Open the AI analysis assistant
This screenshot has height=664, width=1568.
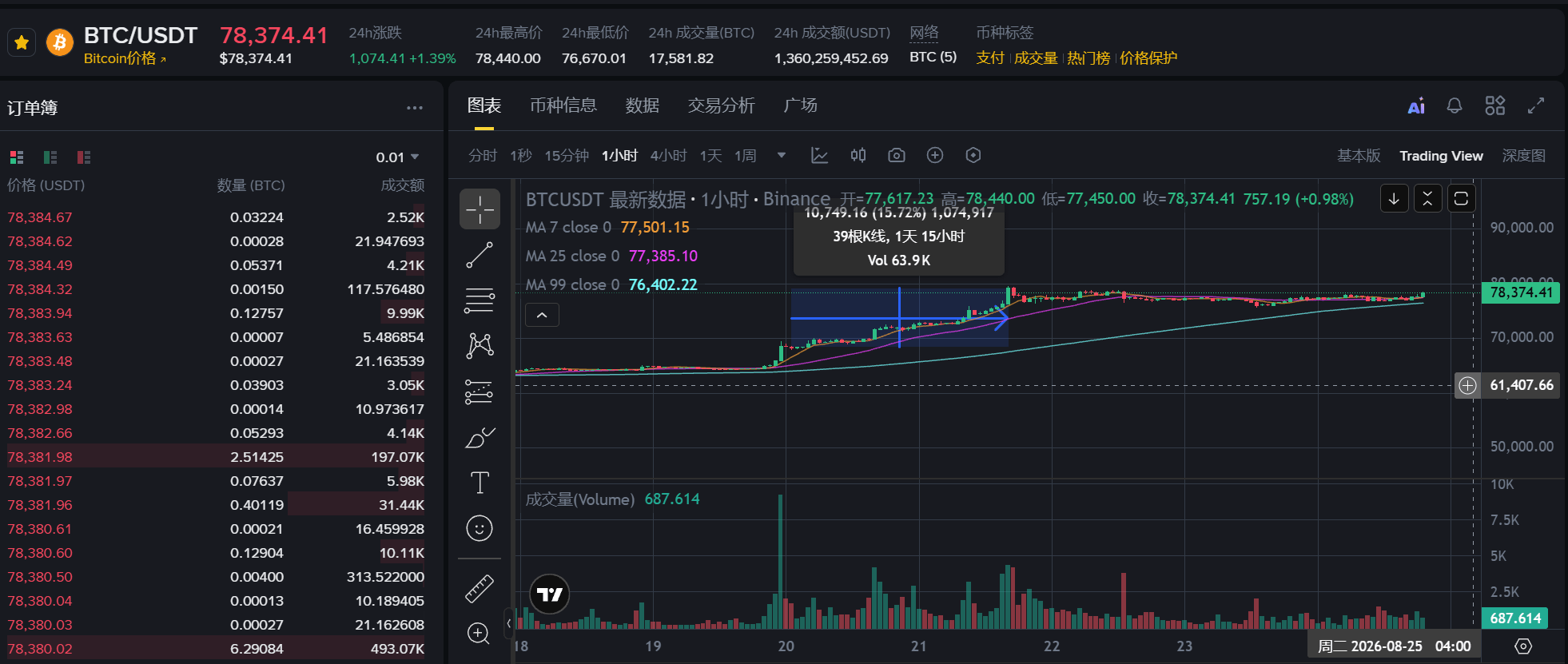(x=1416, y=106)
